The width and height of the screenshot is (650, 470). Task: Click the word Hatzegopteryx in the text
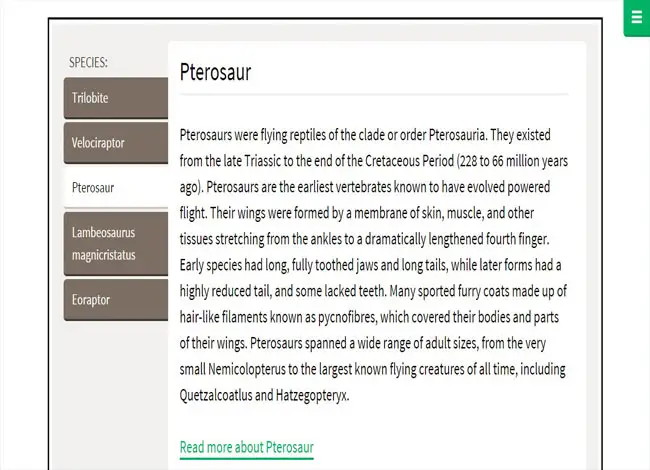point(311,395)
